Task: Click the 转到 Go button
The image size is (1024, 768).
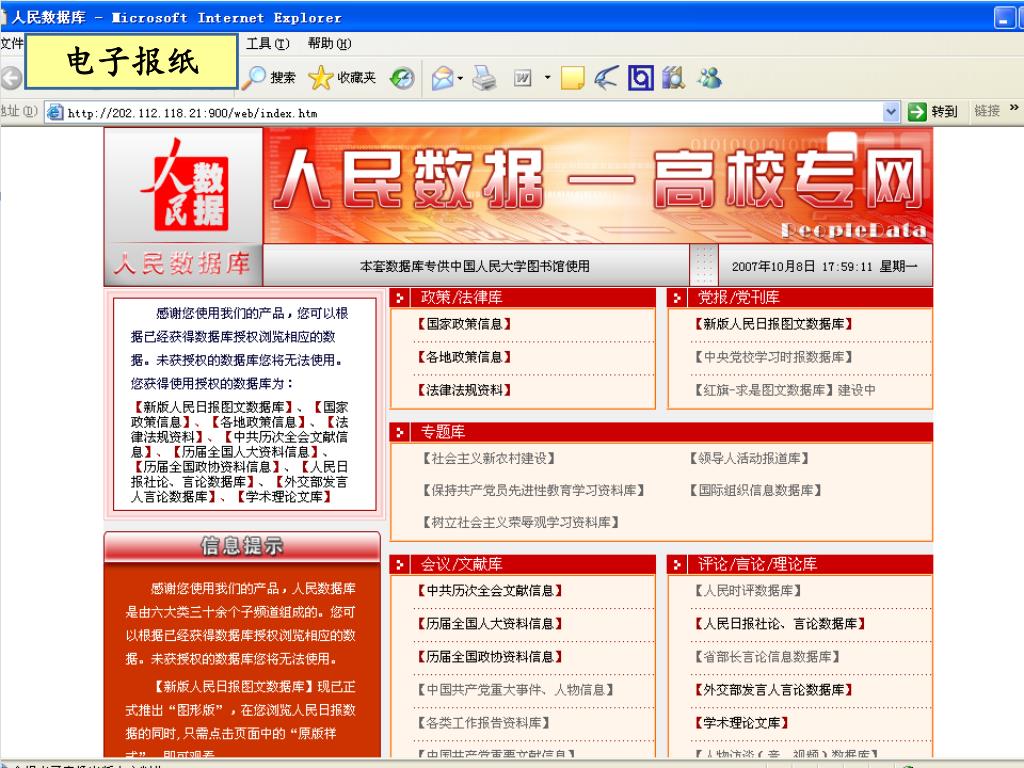Action: pyautogui.click(x=933, y=112)
